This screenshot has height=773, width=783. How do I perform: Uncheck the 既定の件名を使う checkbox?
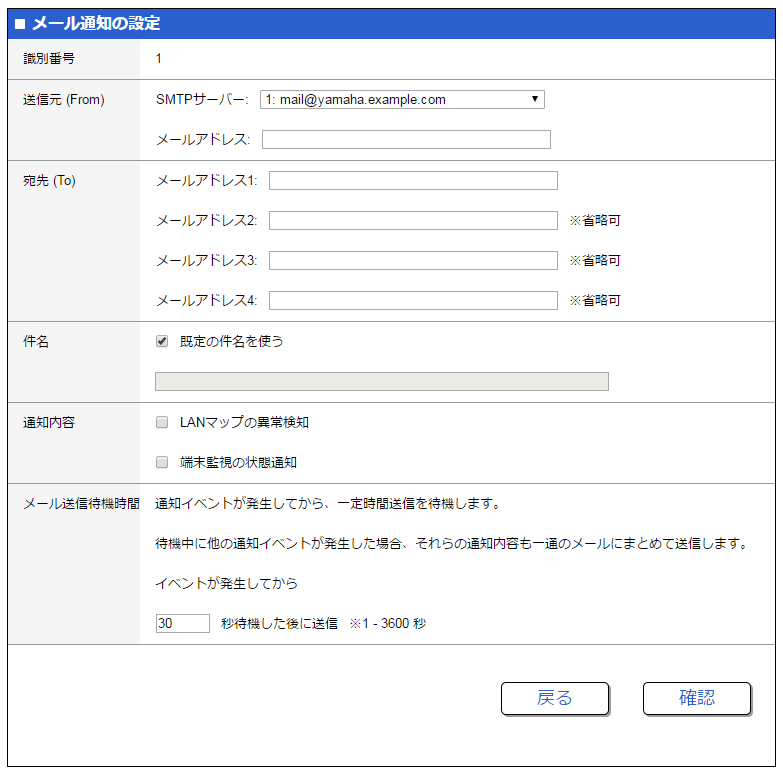pos(162,341)
